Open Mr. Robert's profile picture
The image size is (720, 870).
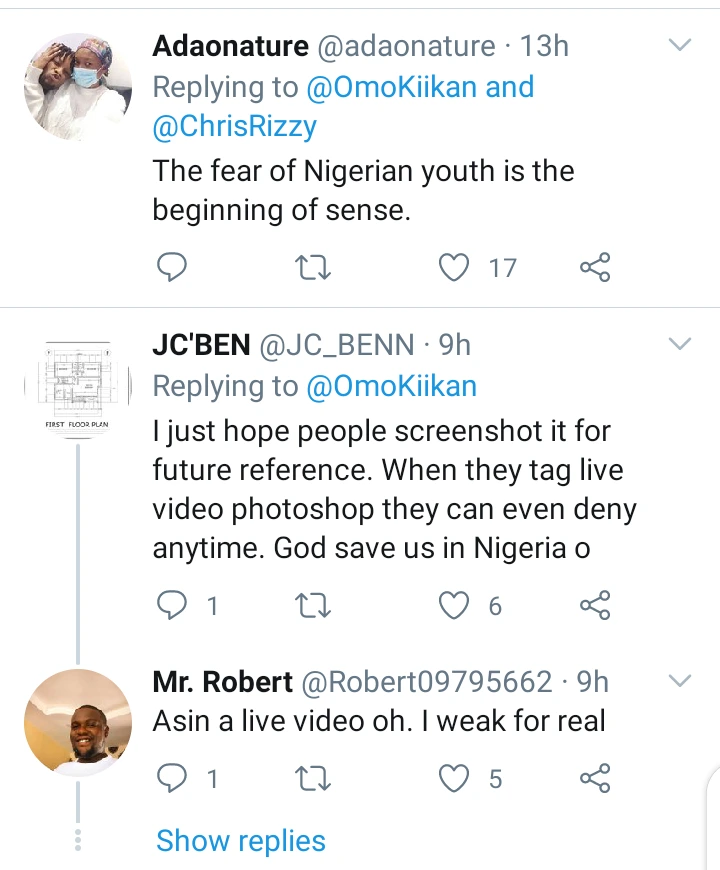tap(78, 723)
